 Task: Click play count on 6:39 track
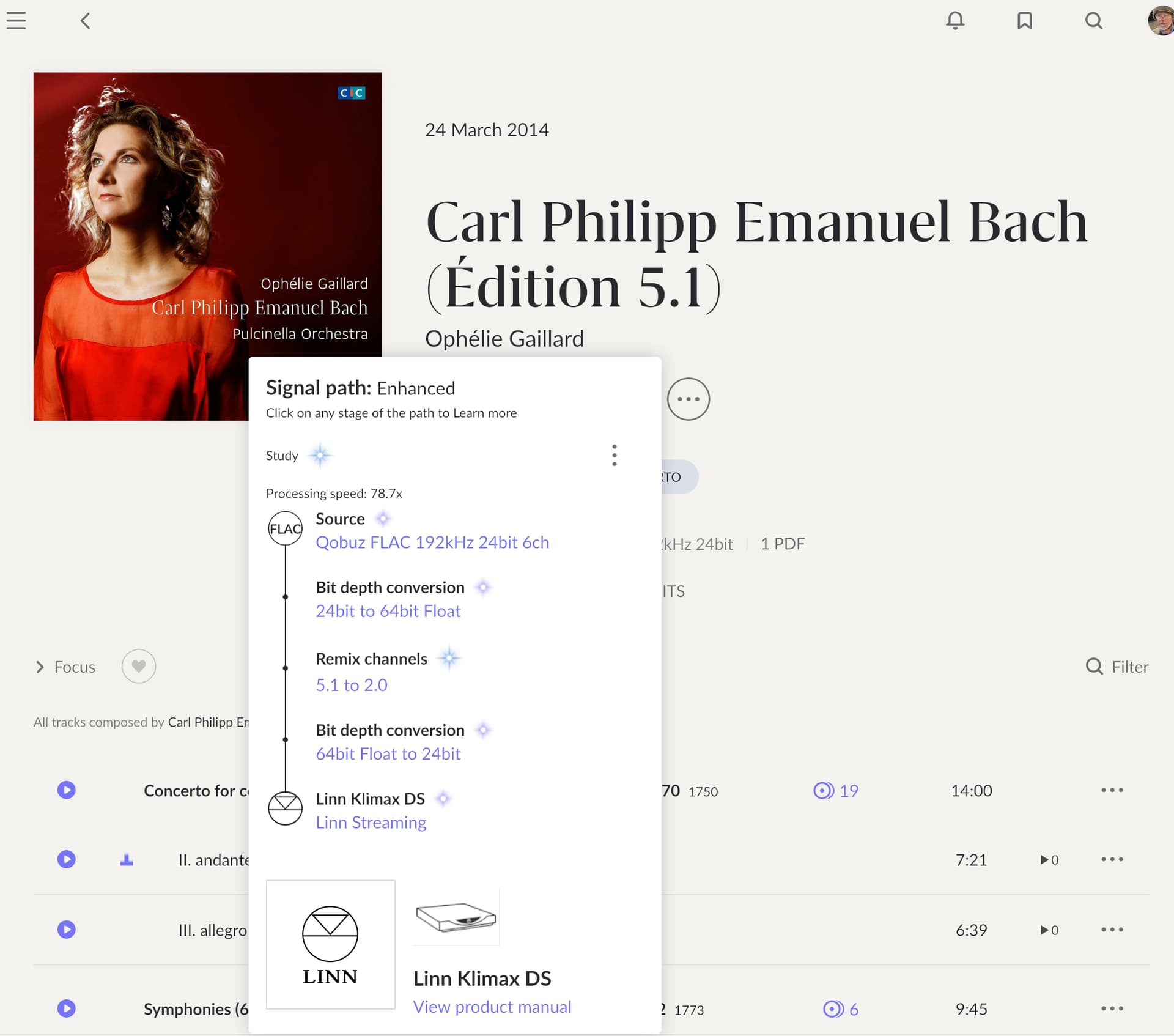tap(1050, 930)
